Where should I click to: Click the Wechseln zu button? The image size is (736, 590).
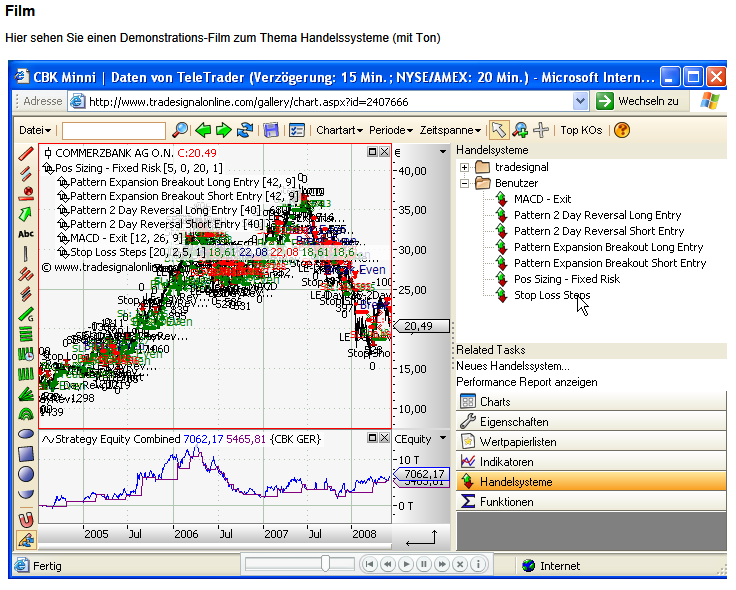[x=638, y=101]
